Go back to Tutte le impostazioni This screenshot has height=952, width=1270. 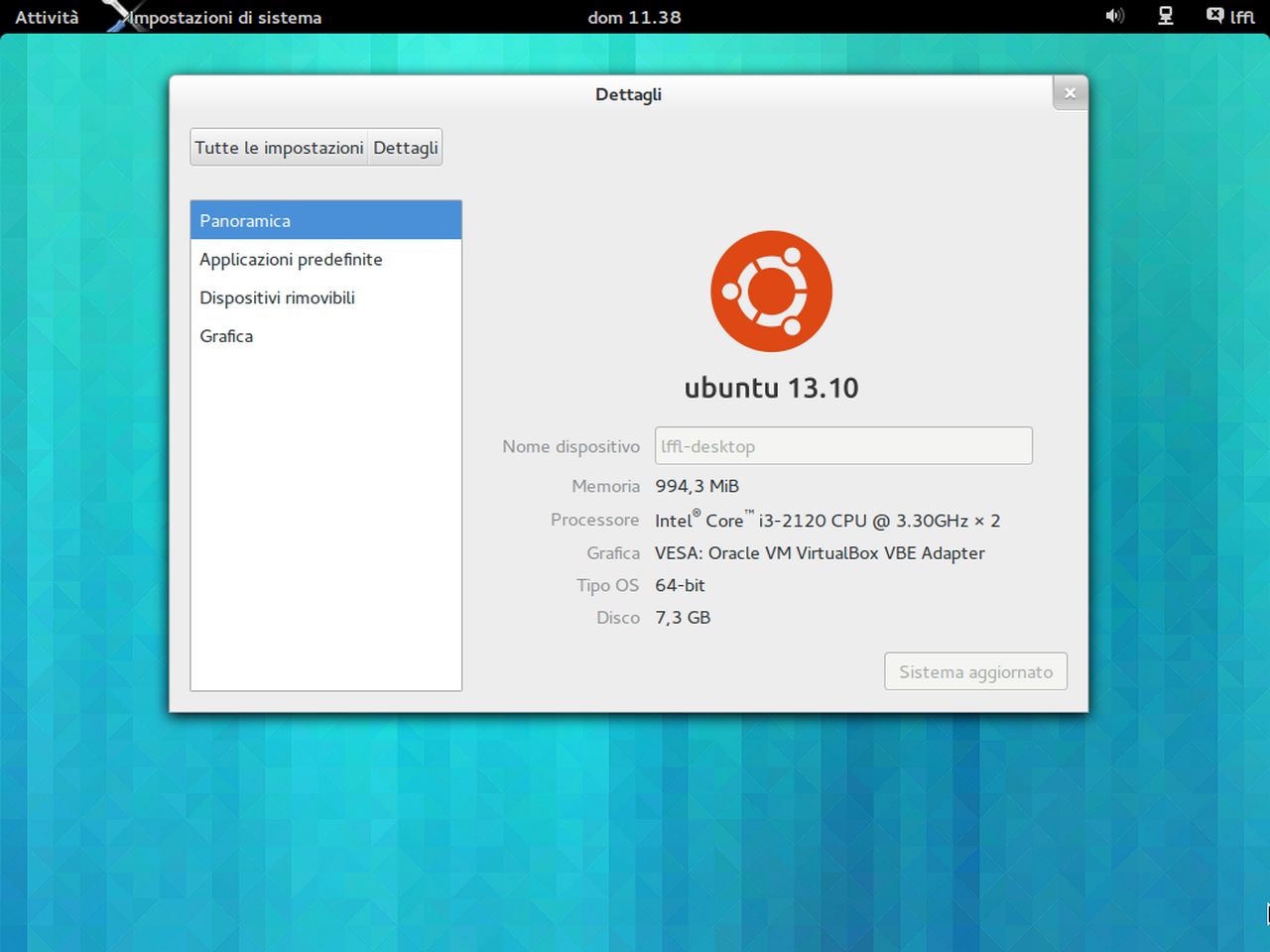279,148
